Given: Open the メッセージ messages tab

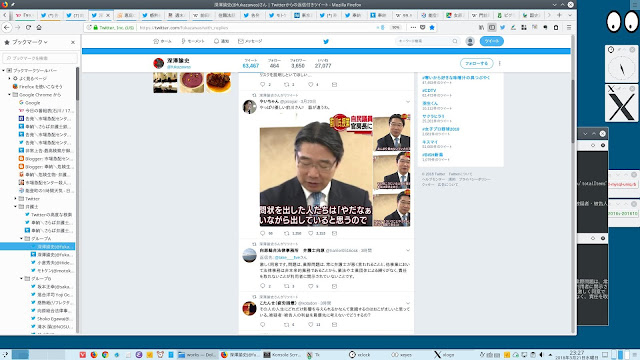Looking at the screenshot, I should pyautogui.click(x=250, y=41).
